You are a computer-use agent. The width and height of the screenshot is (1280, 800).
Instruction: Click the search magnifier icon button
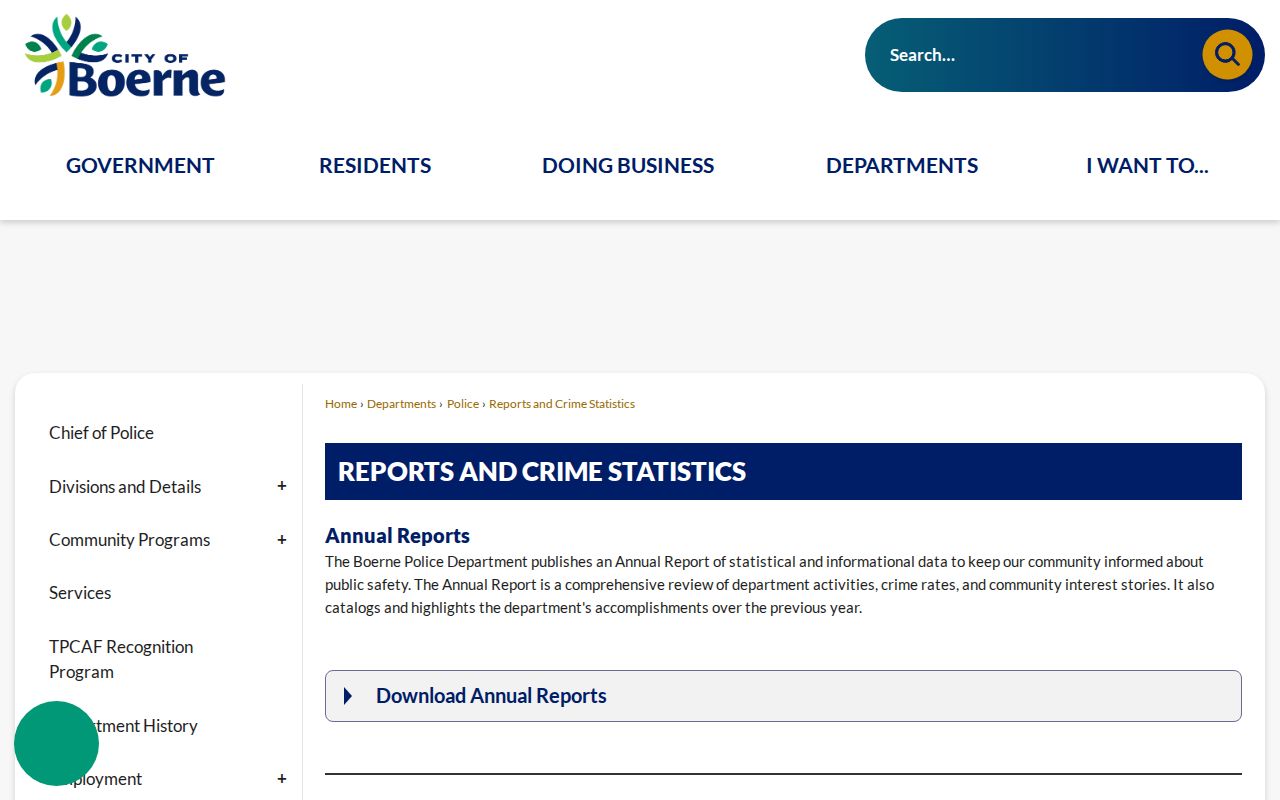(1227, 55)
